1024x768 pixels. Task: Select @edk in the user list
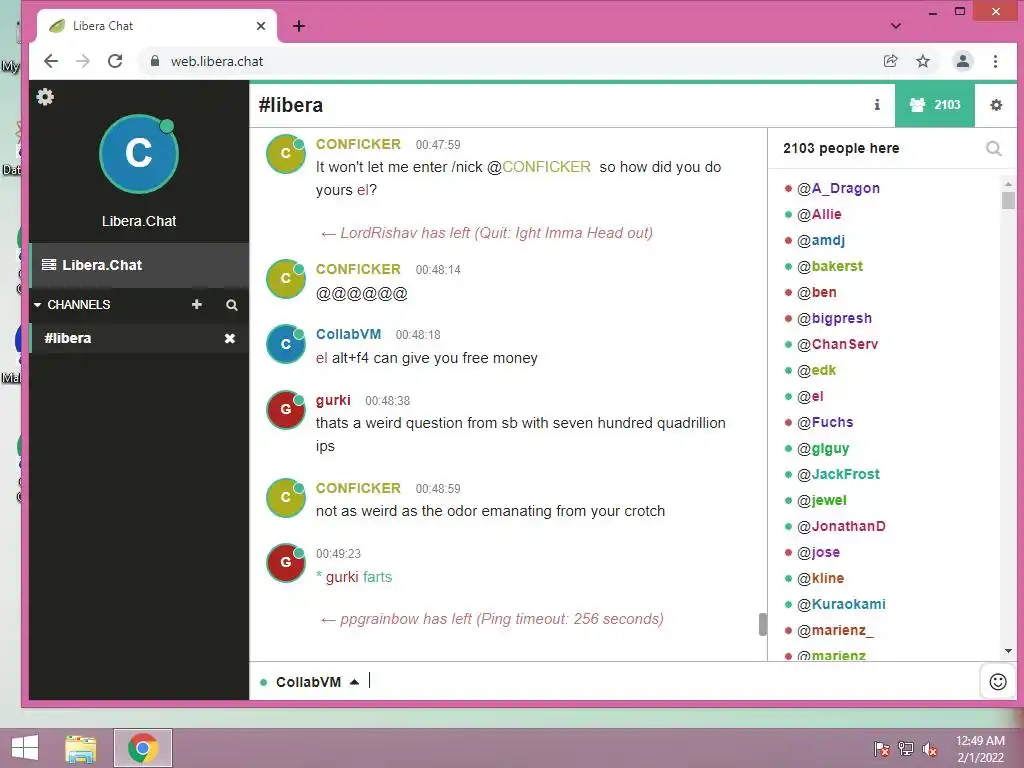coord(816,370)
